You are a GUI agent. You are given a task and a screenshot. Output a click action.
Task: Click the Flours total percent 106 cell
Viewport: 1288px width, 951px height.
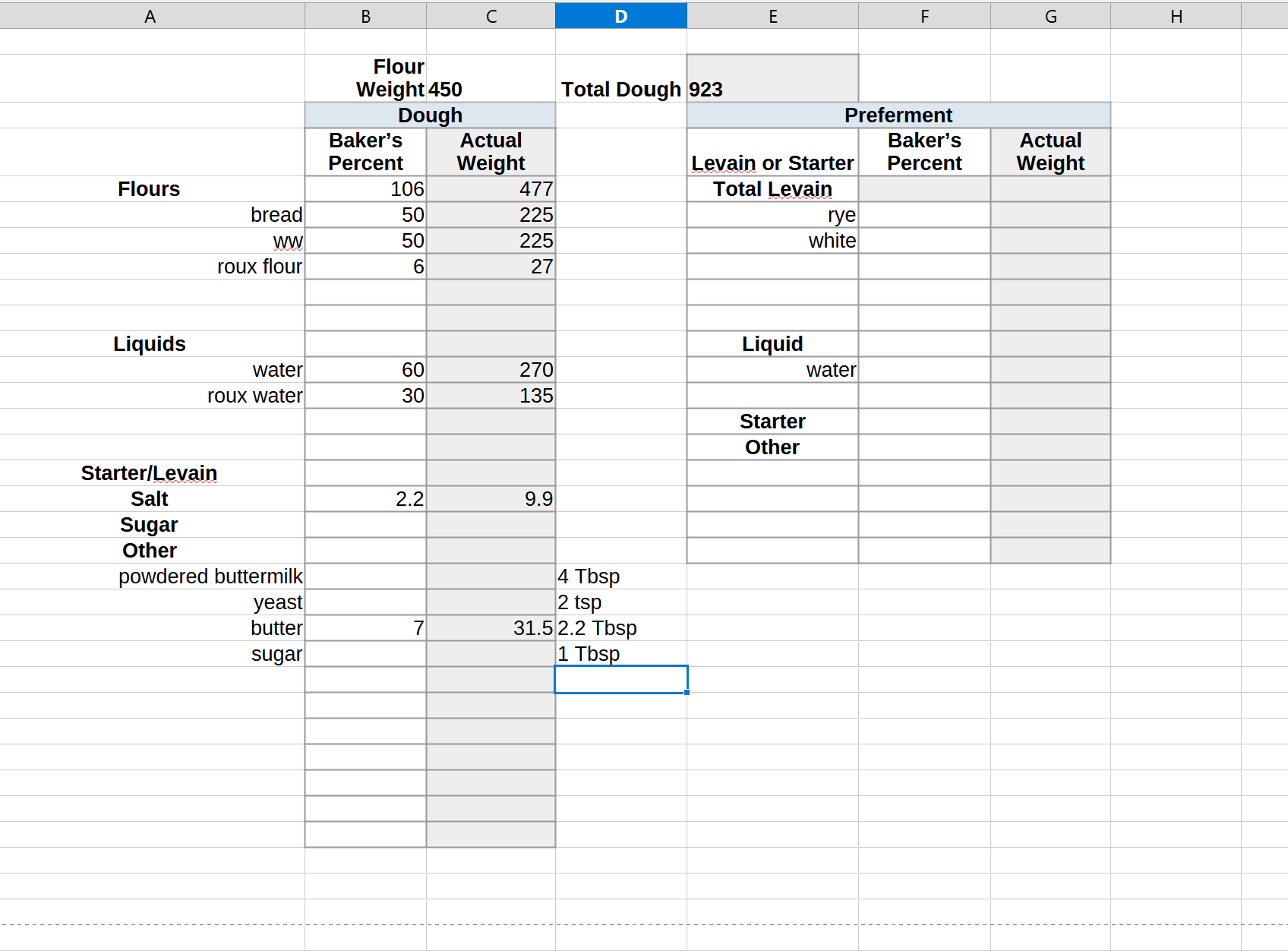point(366,189)
